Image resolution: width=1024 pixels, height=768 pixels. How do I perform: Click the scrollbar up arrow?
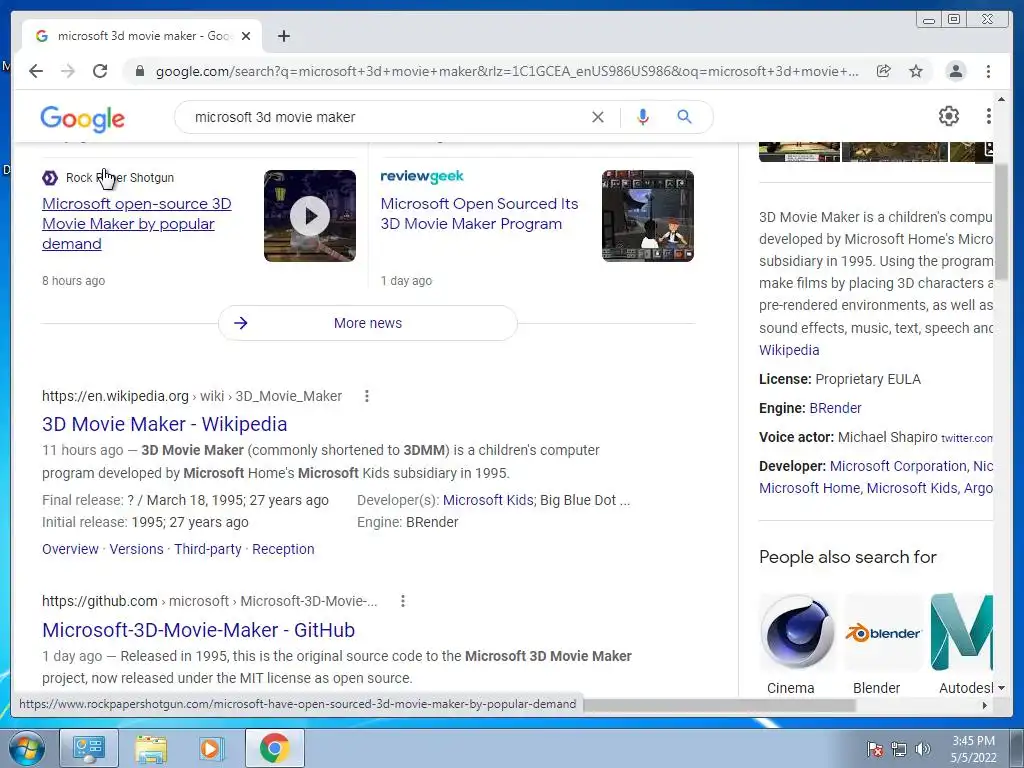[1001, 99]
